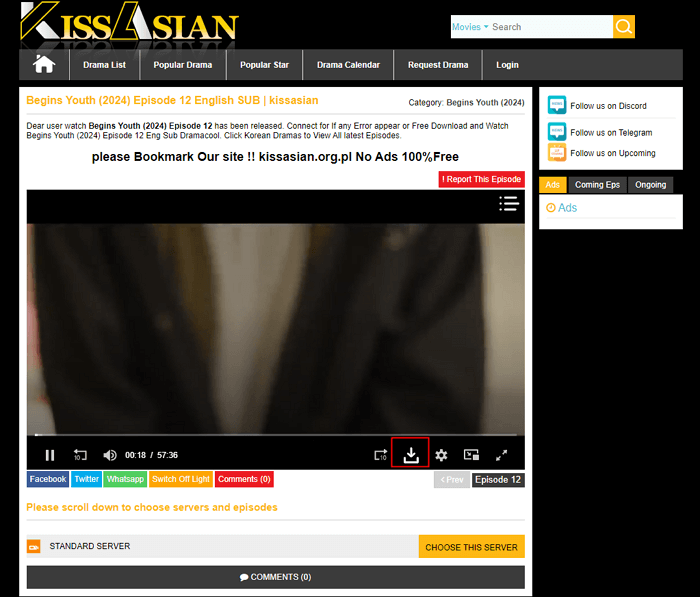Click the Discord follow icon

[557, 105]
